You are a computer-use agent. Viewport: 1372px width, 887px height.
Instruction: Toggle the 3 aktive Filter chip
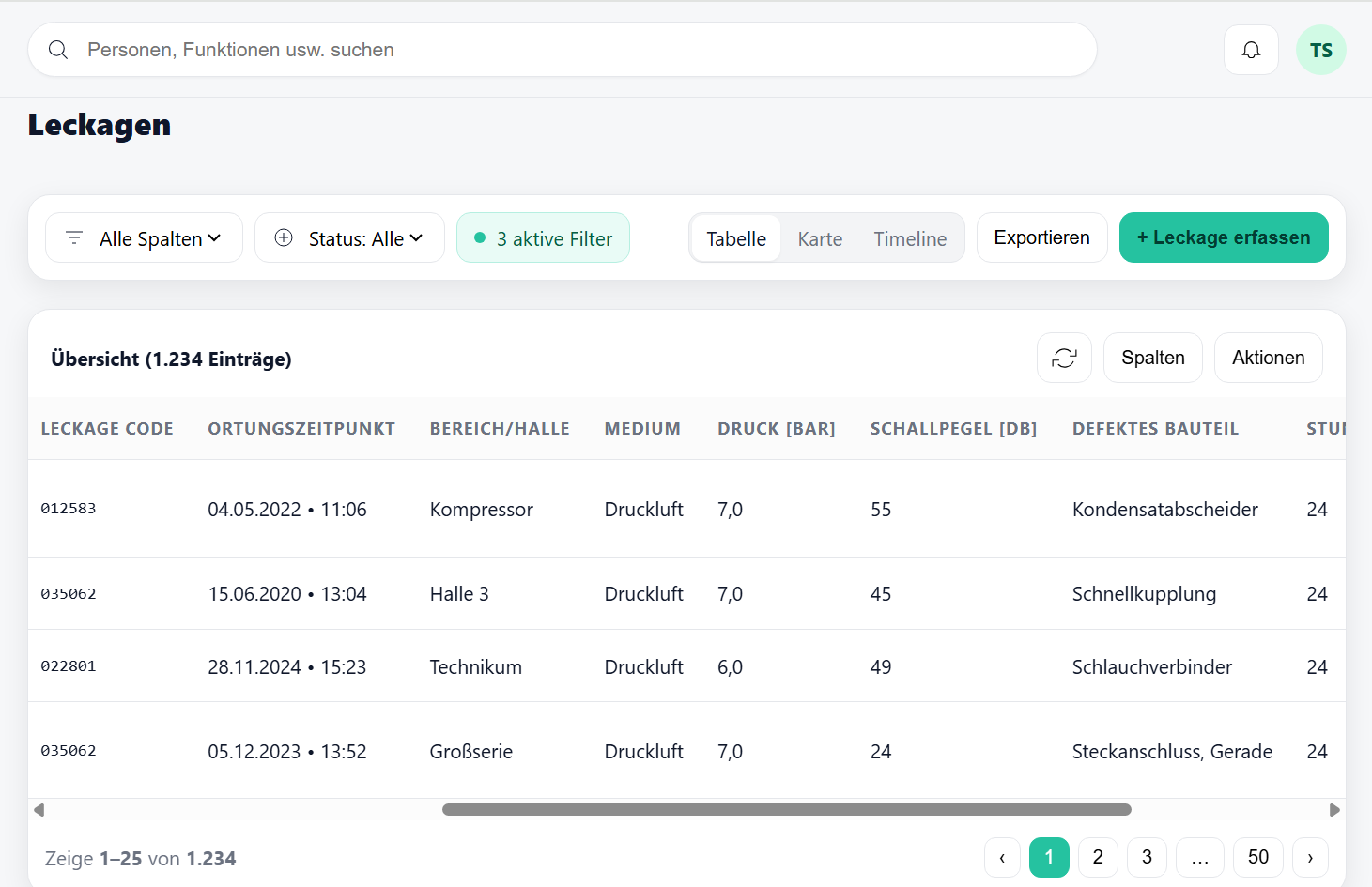coord(543,238)
